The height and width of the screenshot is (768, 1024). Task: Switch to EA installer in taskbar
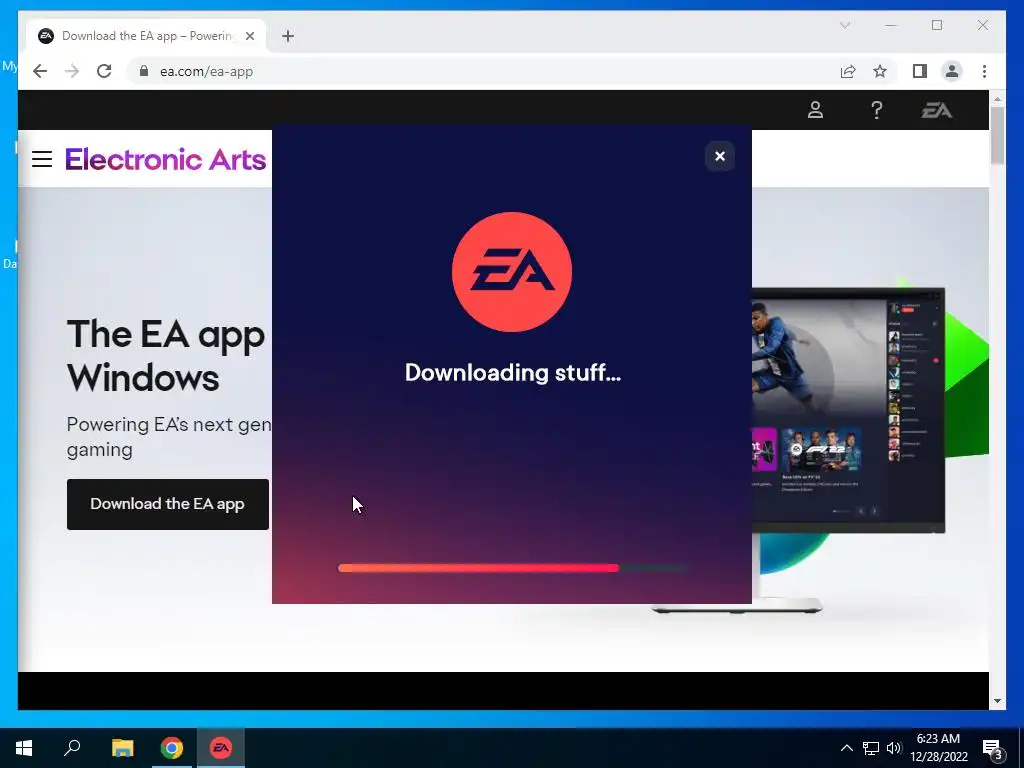click(x=221, y=748)
